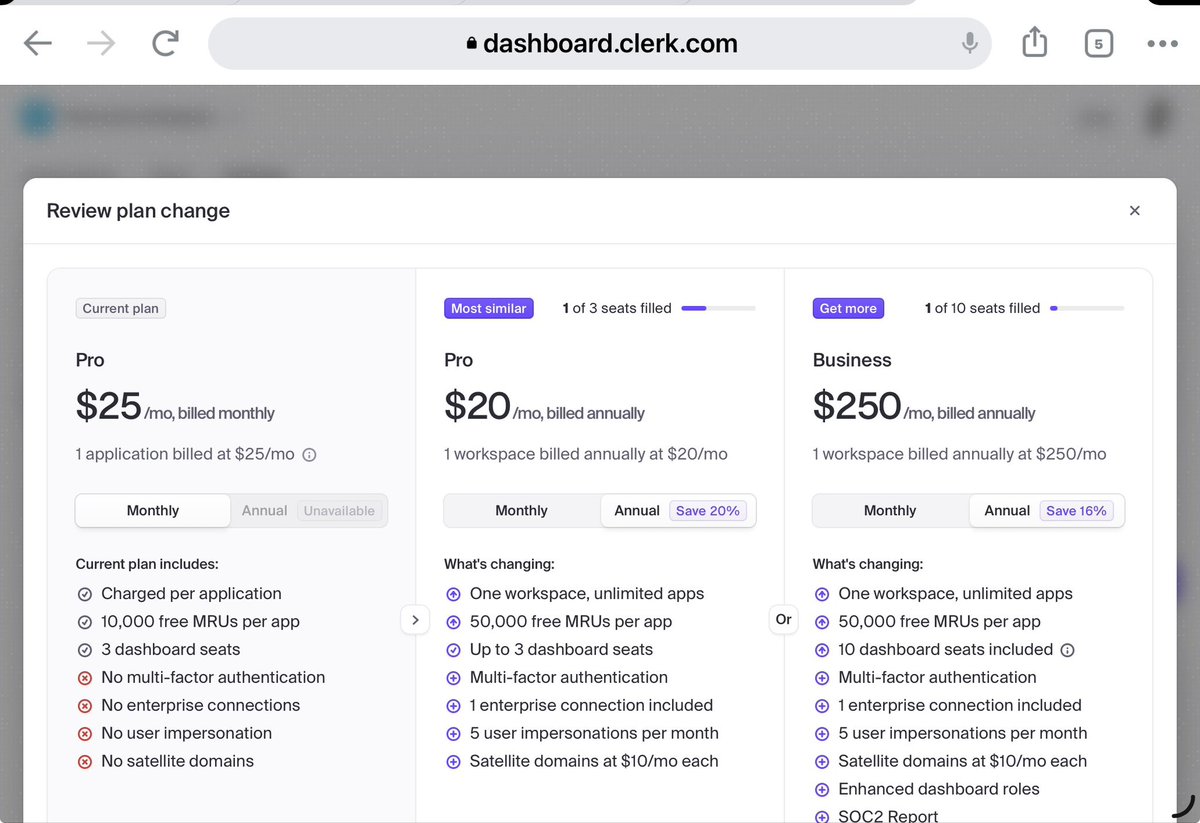This screenshot has height=823, width=1200.
Task: Click plus icon beside Enhanced dashboard roles
Action: click(822, 790)
